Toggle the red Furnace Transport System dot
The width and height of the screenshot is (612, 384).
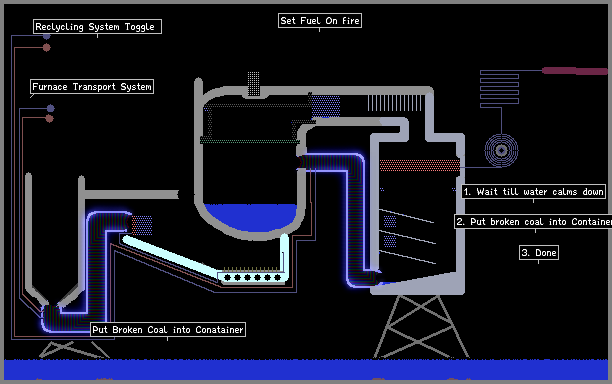pos(49,119)
